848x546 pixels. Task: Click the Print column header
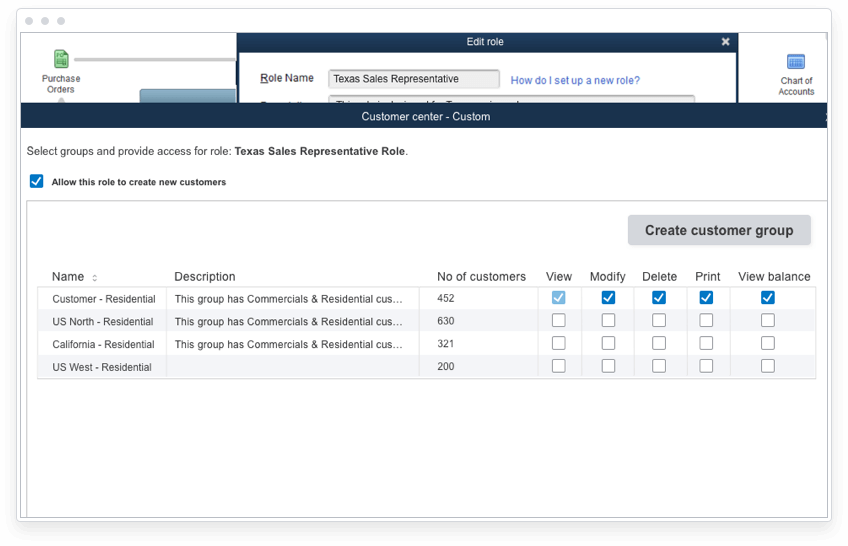707,277
